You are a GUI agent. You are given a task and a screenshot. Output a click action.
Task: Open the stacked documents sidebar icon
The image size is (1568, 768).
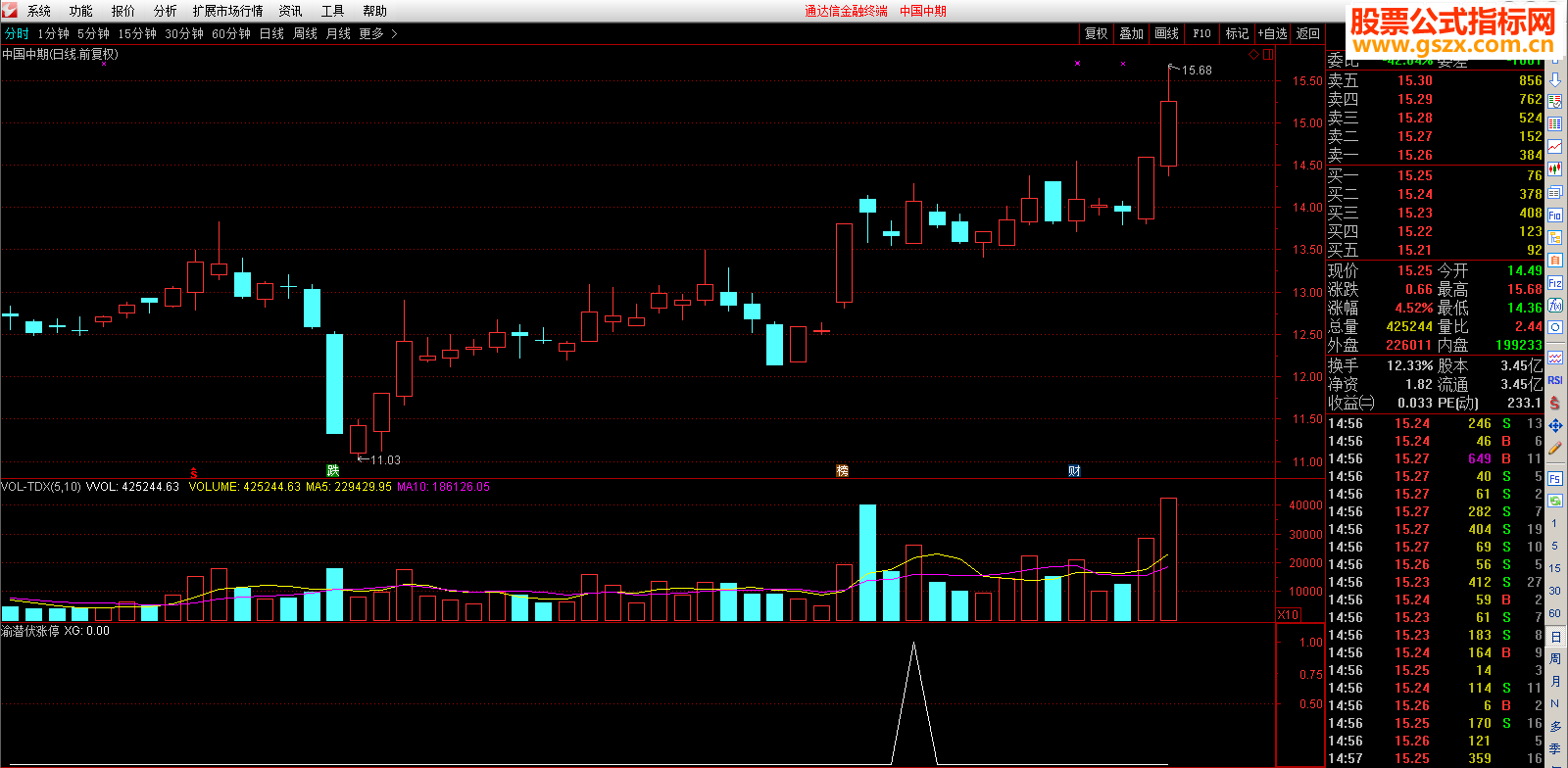pyautogui.click(x=1555, y=192)
